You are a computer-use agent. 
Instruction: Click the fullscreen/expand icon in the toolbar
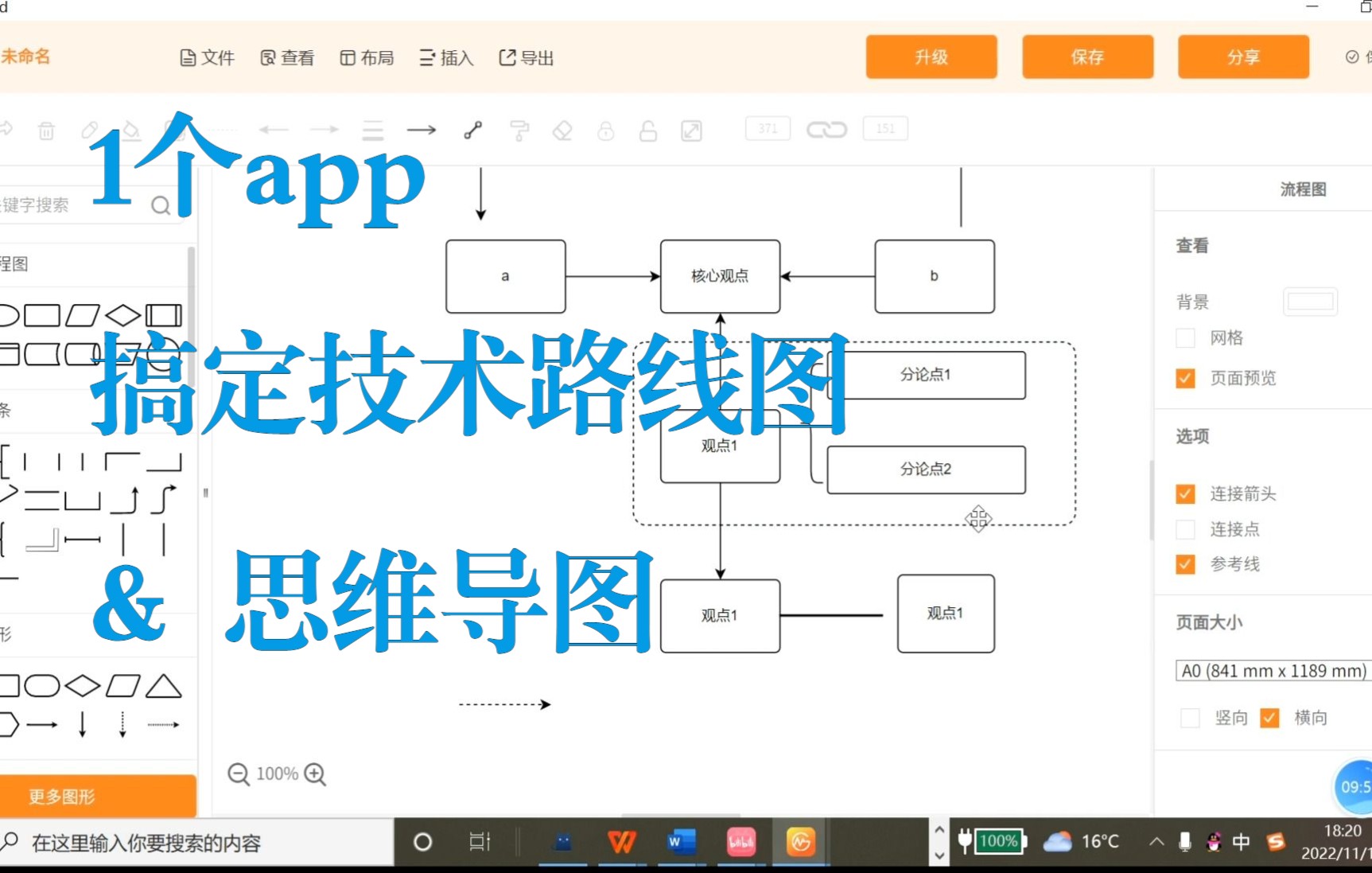[x=690, y=130]
